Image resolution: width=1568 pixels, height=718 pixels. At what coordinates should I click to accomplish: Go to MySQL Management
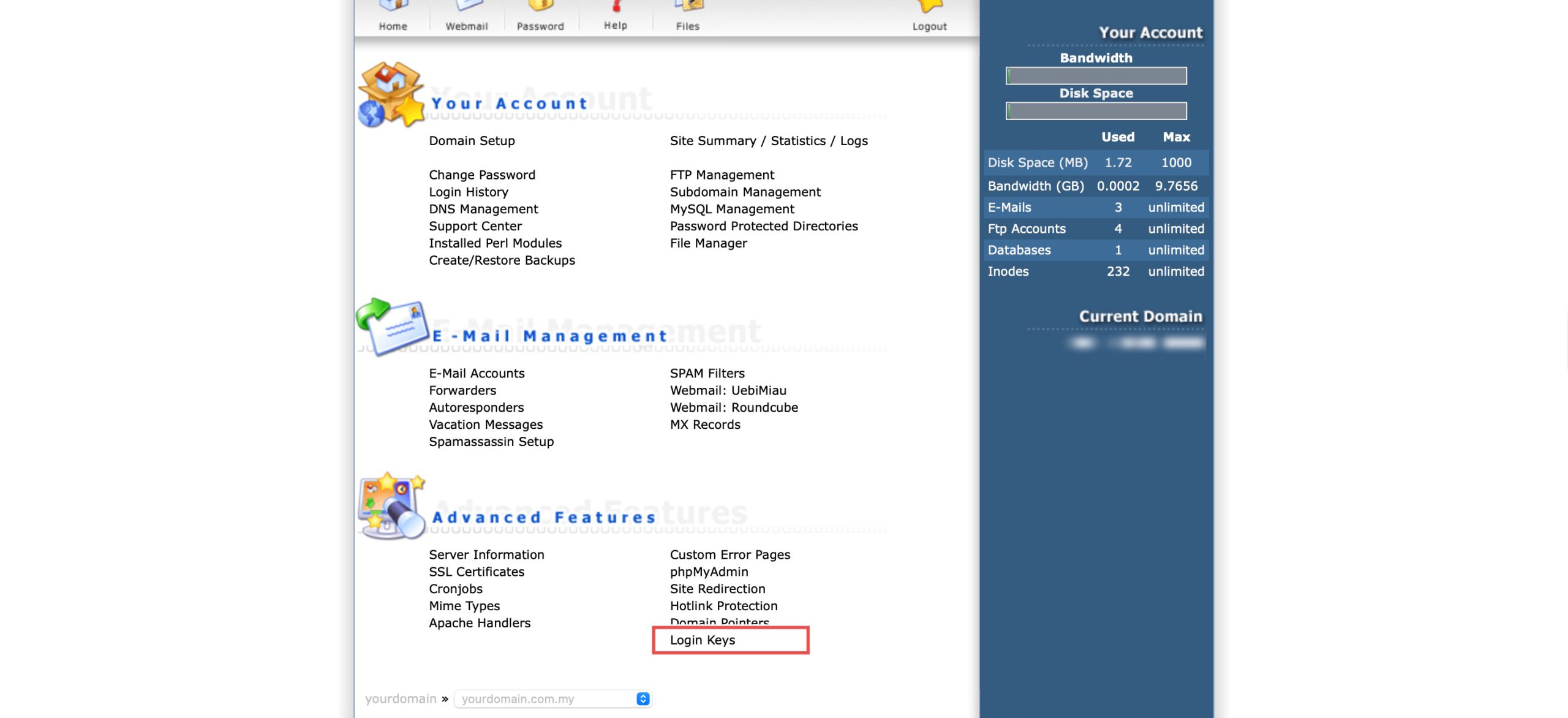(x=732, y=209)
